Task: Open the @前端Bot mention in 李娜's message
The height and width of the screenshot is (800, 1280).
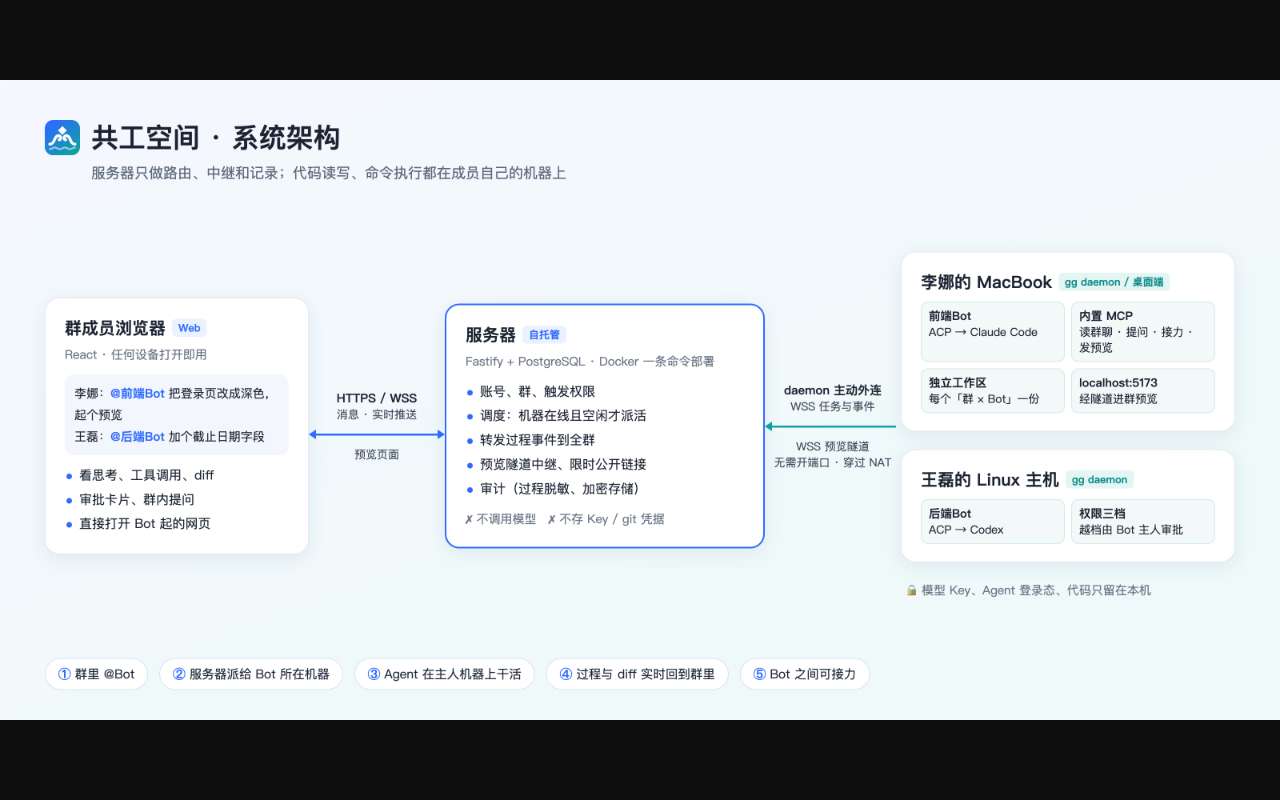Action: 137,393
